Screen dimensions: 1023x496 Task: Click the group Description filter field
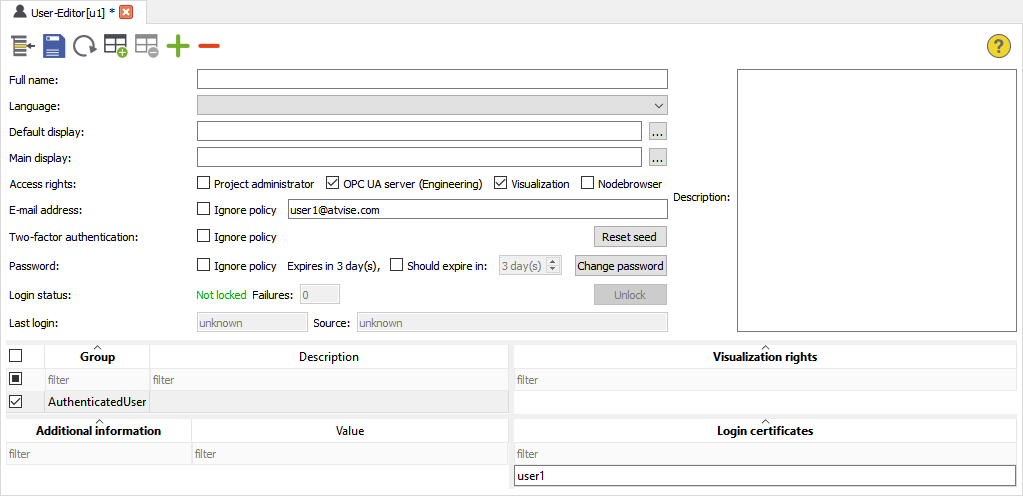[329, 380]
